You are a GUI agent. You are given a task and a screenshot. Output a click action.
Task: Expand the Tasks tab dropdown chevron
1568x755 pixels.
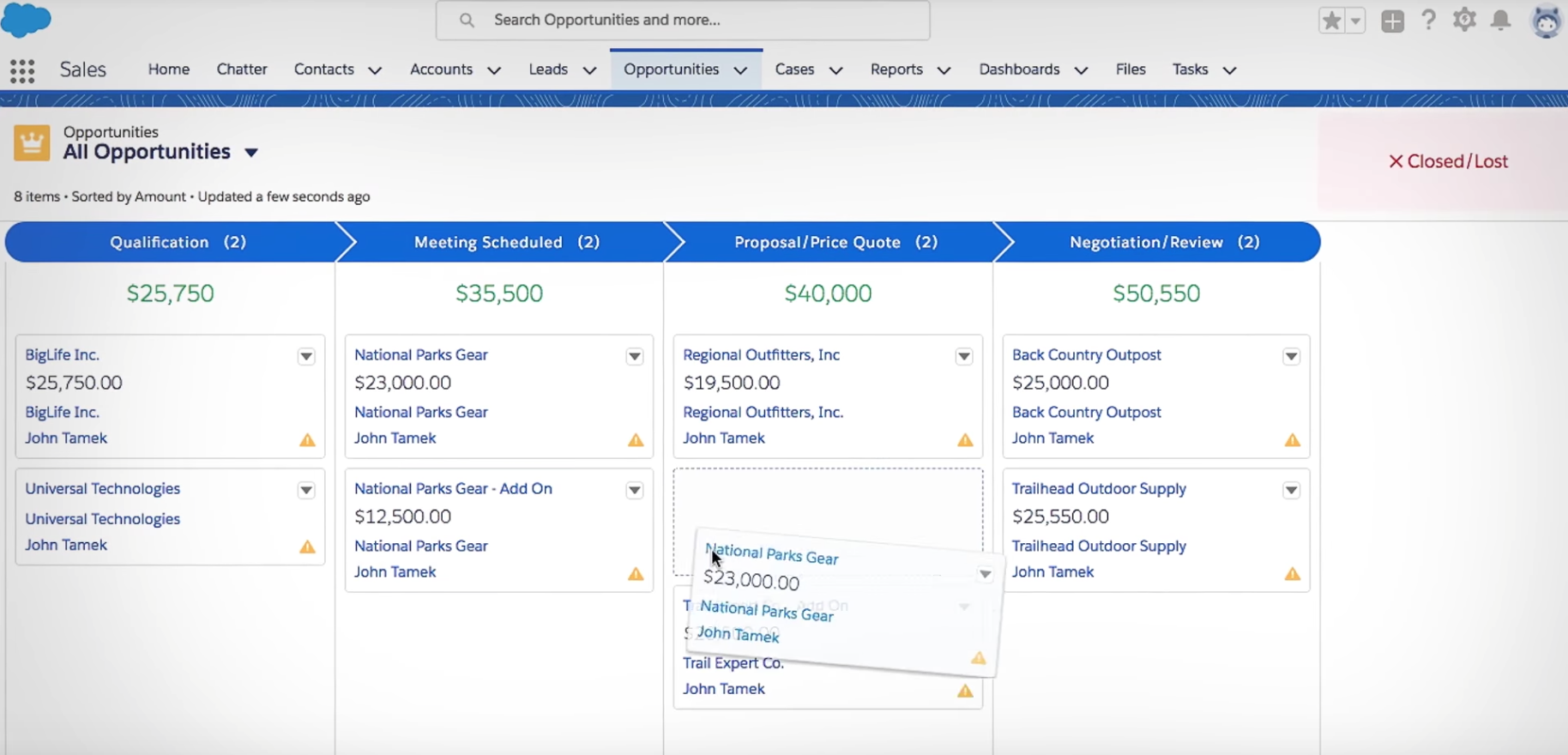(1229, 70)
